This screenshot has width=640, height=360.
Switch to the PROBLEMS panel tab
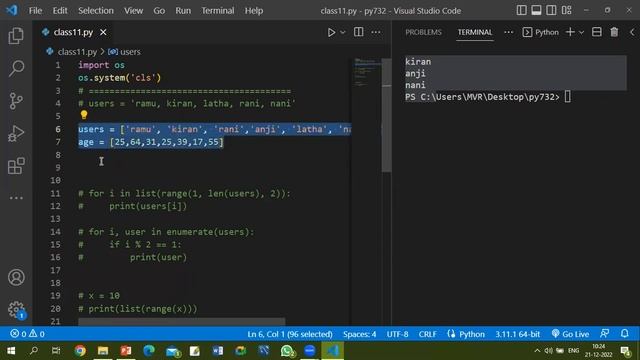coord(423,32)
